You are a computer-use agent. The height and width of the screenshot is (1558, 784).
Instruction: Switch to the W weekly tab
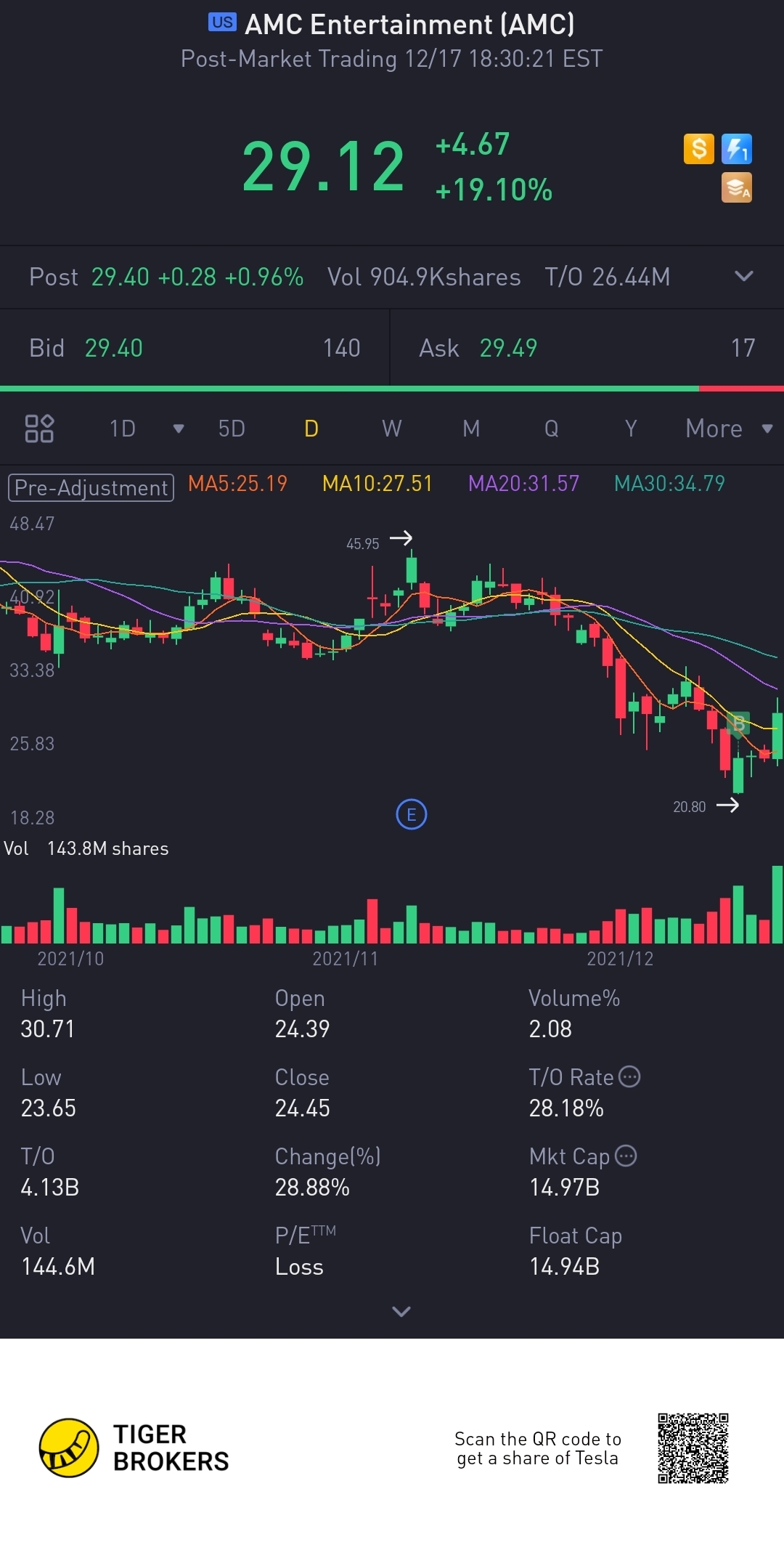pyautogui.click(x=392, y=429)
